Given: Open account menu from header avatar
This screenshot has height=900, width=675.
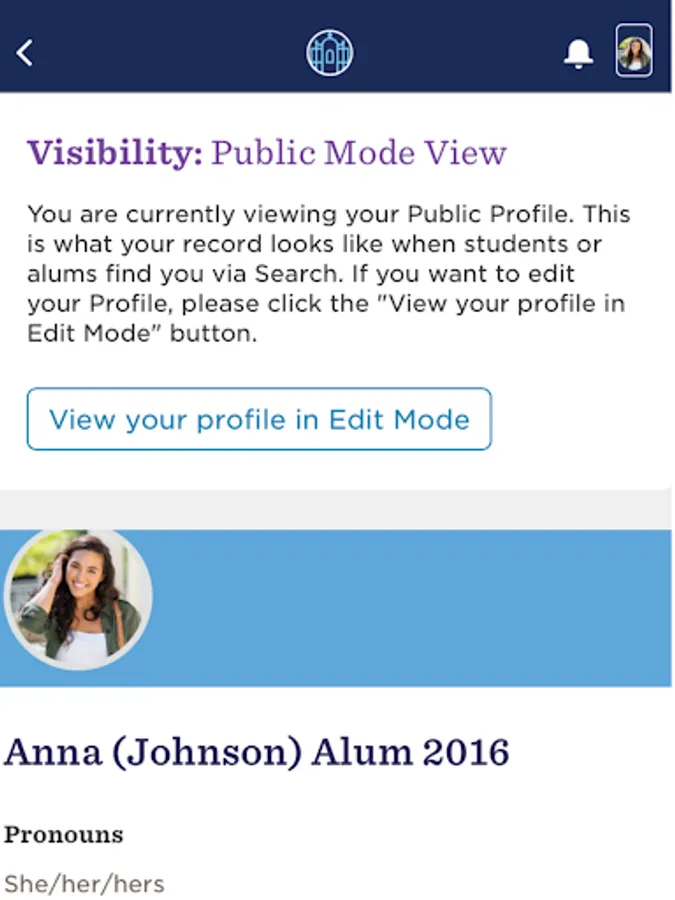Looking at the screenshot, I should pyautogui.click(x=634, y=52).
